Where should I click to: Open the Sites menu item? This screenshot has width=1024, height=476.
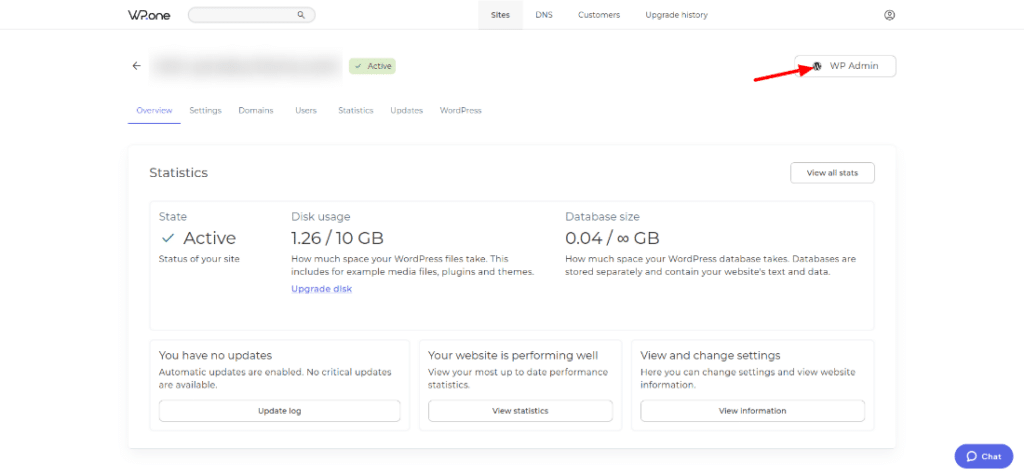coord(500,15)
